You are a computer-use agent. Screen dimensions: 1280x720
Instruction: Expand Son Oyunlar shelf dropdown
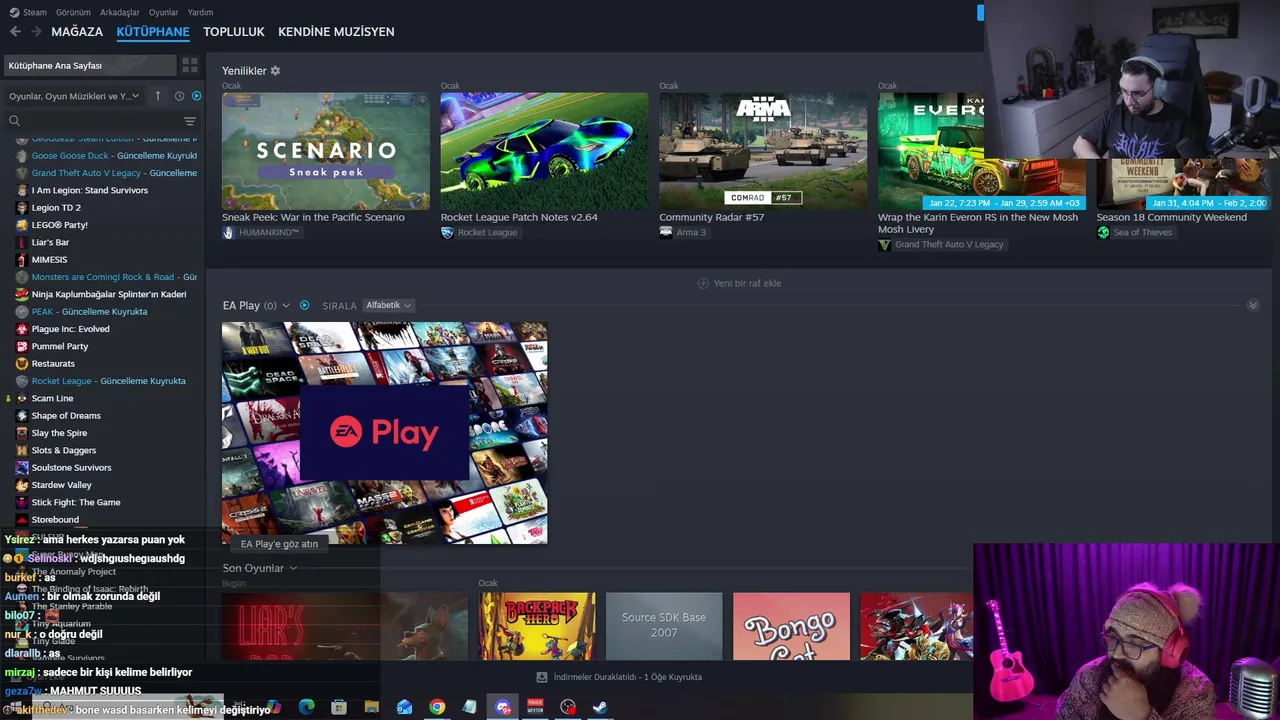tap(292, 568)
